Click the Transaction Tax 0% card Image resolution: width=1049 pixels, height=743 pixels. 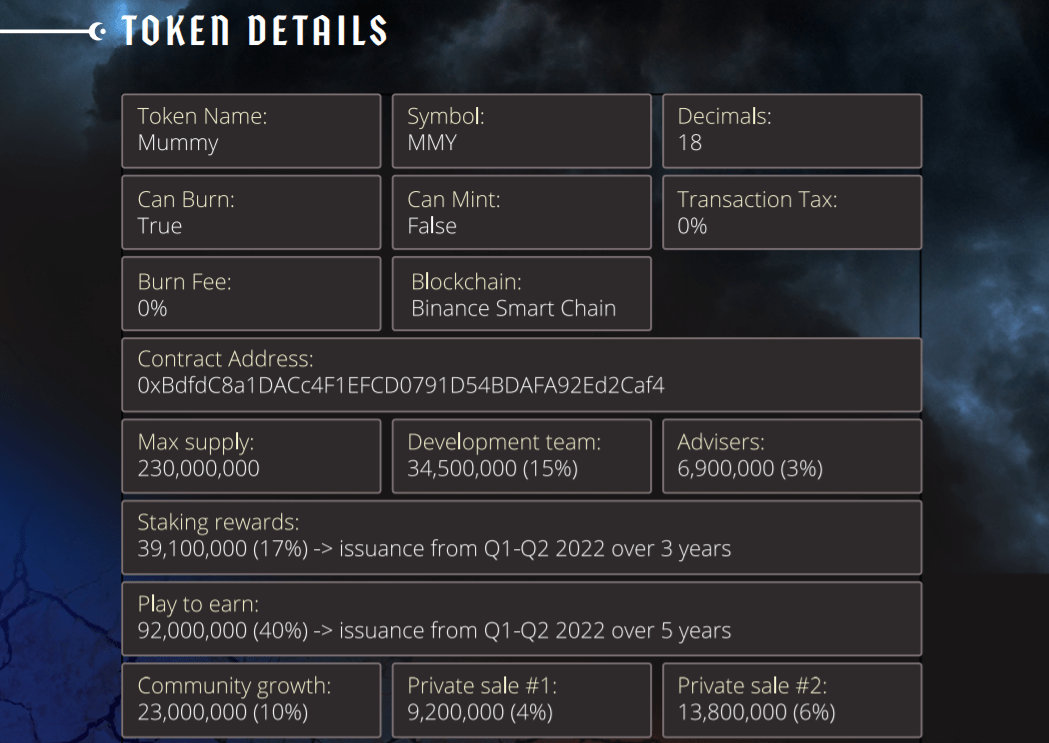pyautogui.click(x=791, y=212)
